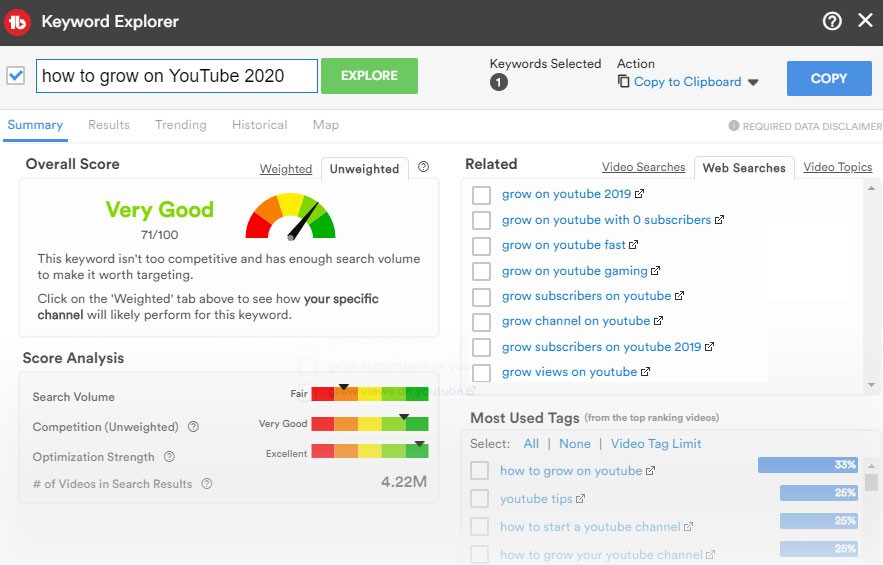Switch to Video Searches related tab
Viewport: 883px width, 565px height.
pyautogui.click(x=643, y=167)
